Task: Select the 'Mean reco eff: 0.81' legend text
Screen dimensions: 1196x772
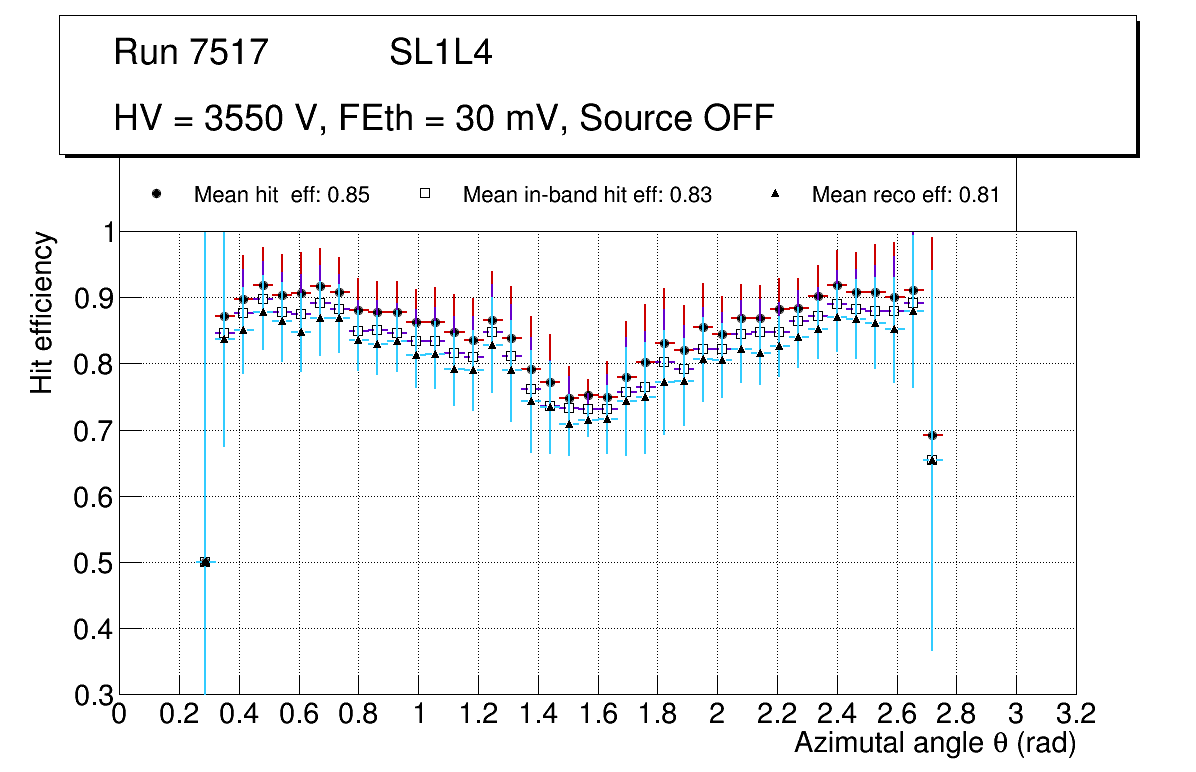Action: [x=905, y=195]
